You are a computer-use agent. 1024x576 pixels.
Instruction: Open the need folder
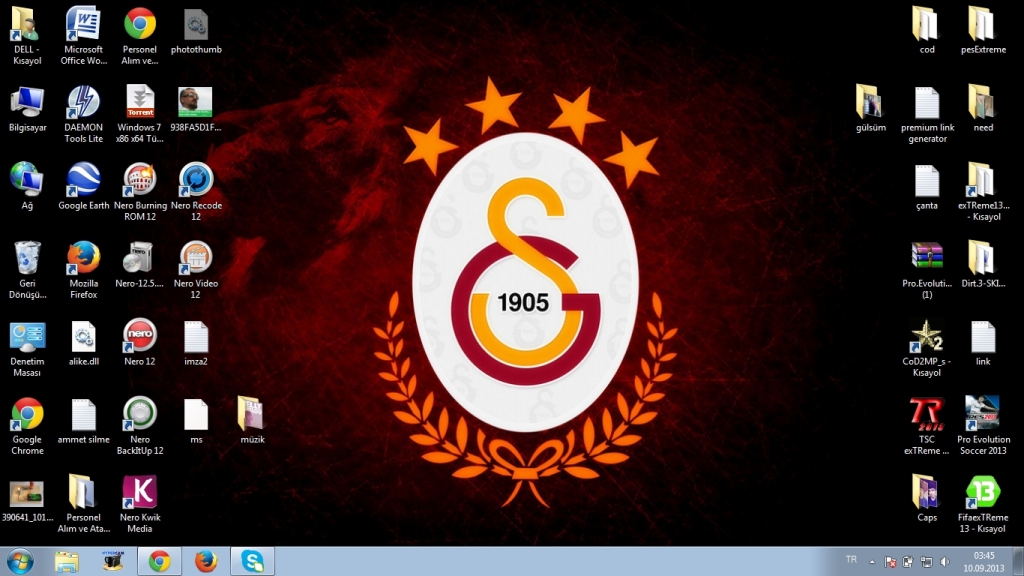[x=983, y=109]
